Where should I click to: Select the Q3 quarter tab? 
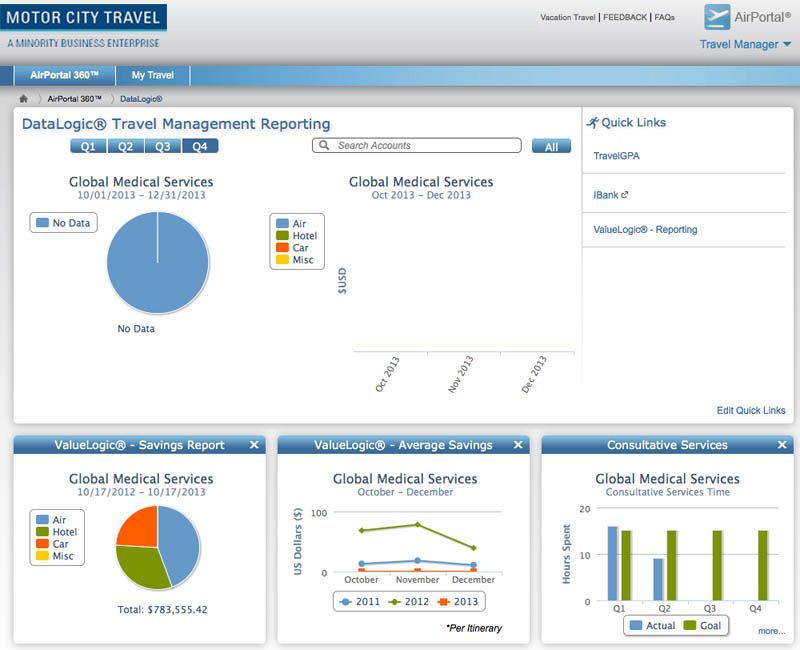point(163,146)
